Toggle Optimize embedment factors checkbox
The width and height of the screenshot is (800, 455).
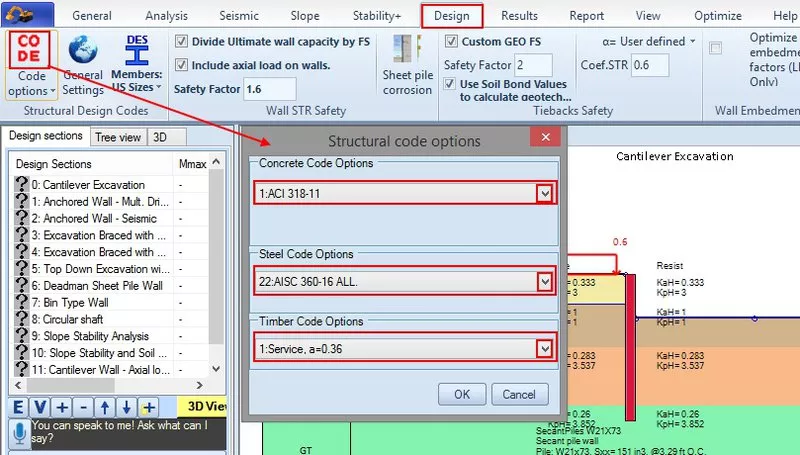715,48
